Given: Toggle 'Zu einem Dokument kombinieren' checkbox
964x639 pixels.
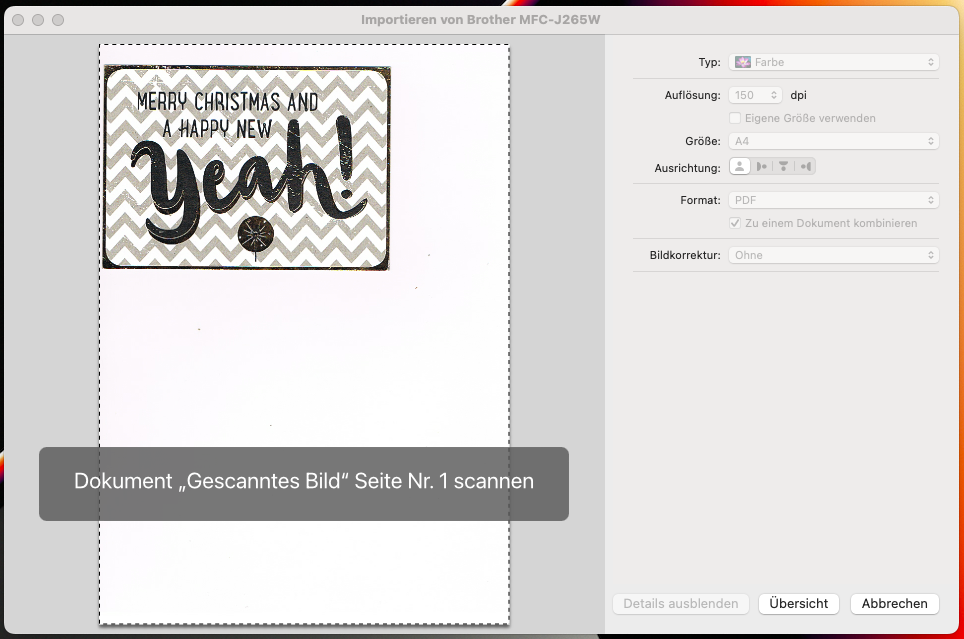Looking at the screenshot, I should (736, 223).
